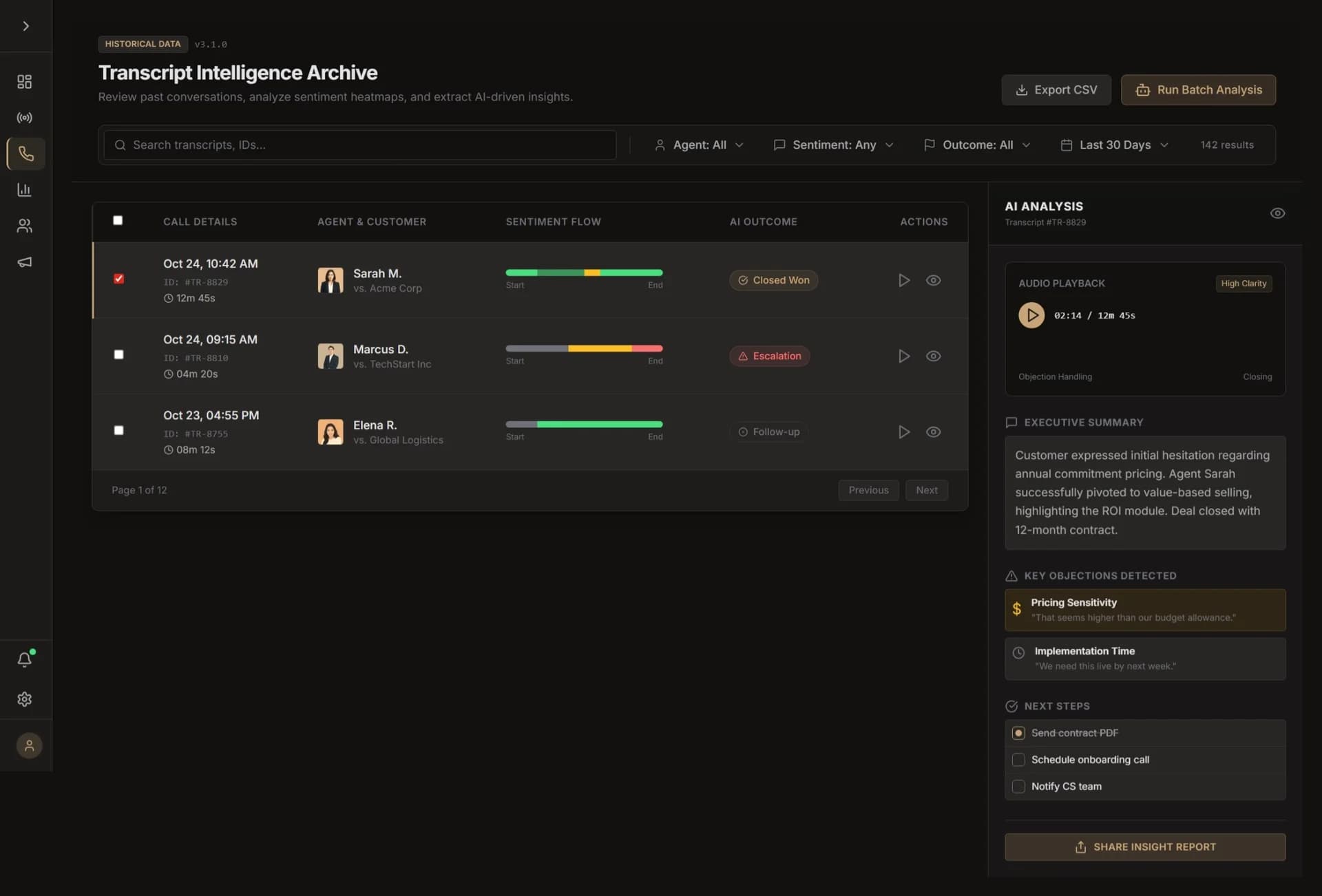The height and width of the screenshot is (896, 1322).
Task: Click the Export CSV button
Action: 1056,90
